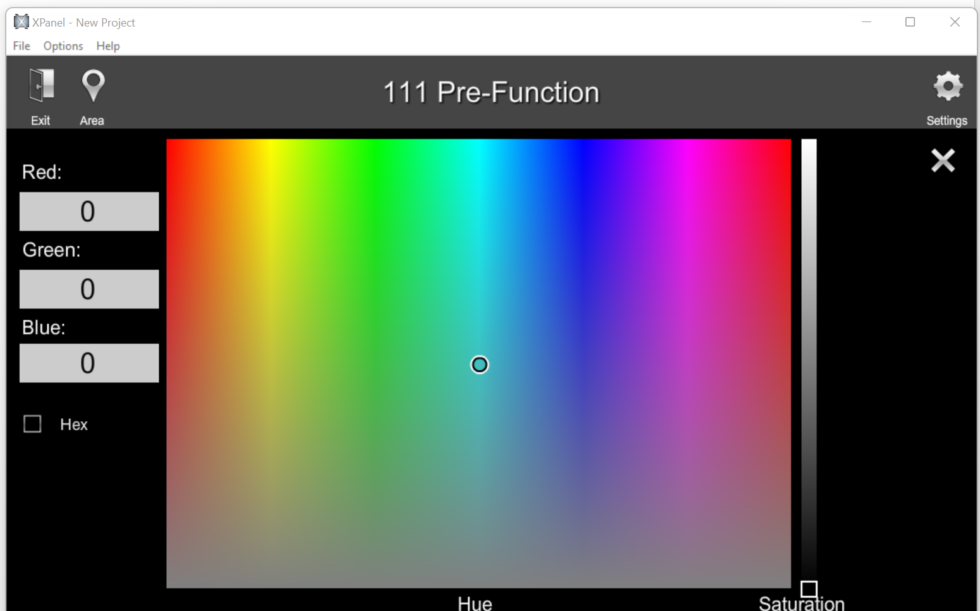The width and height of the screenshot is (980, 611).
Task: Pick bright yellow at top of color field
Action: pos(270,145)
